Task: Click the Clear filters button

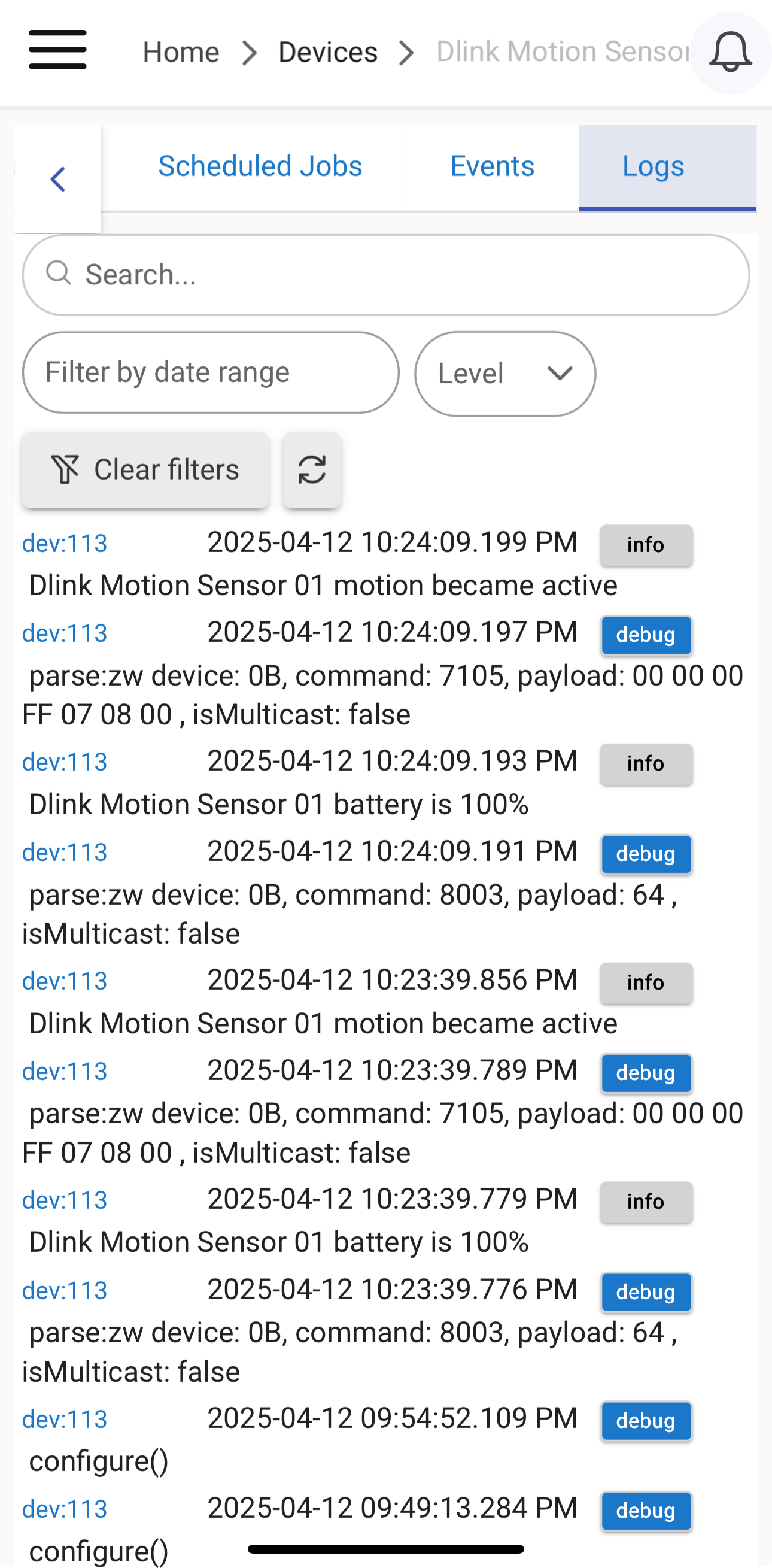Action: tap(145, 470)
